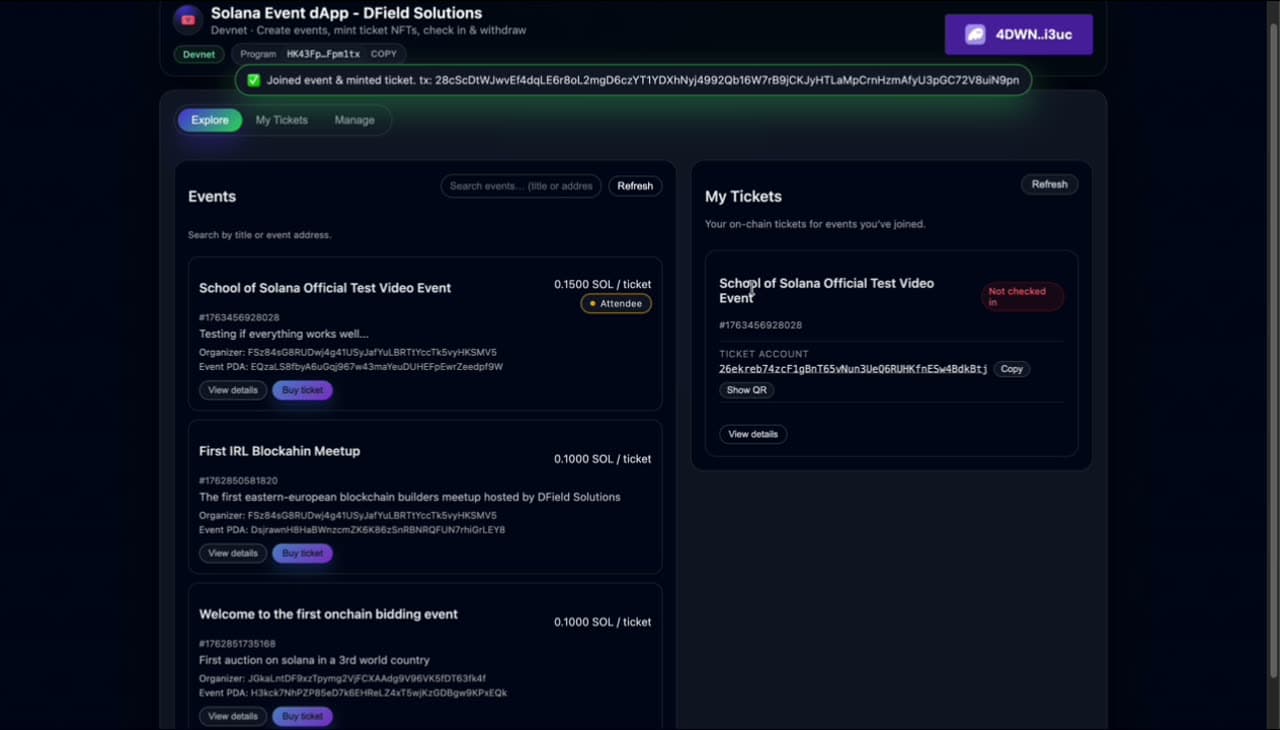Viewport: 1280px width, 730px height.
Task: Click the 'My Tickets' panel heading
Action: (743, 197)
